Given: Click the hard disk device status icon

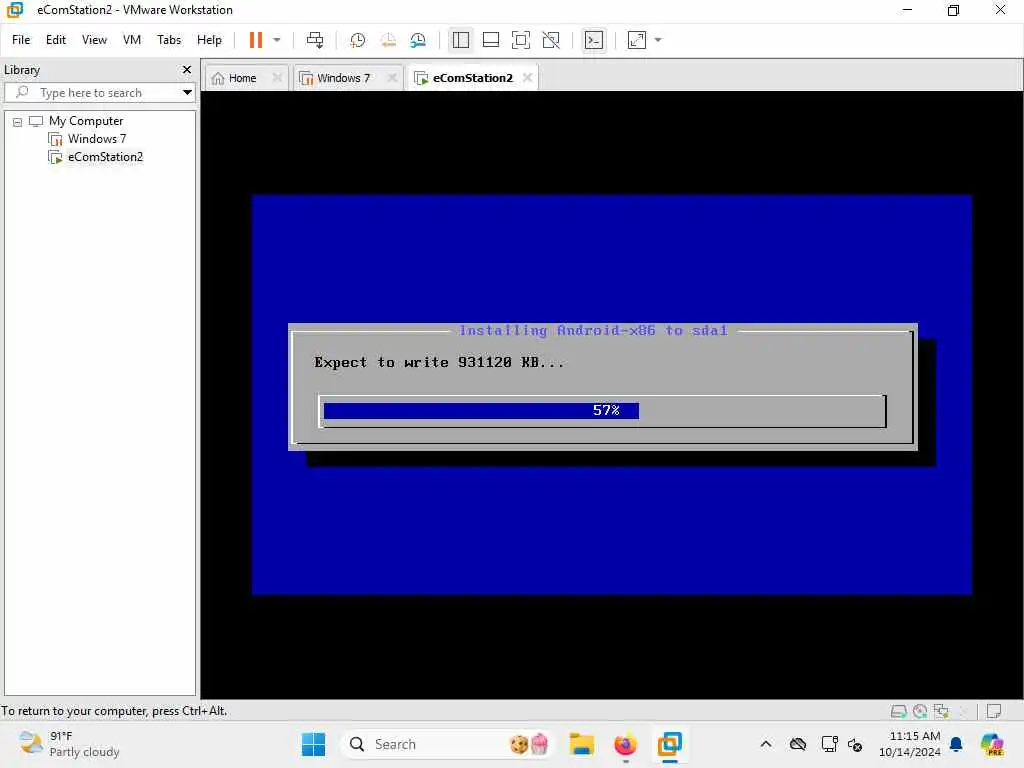Looking at the screenshot, I should pos(899,711).
